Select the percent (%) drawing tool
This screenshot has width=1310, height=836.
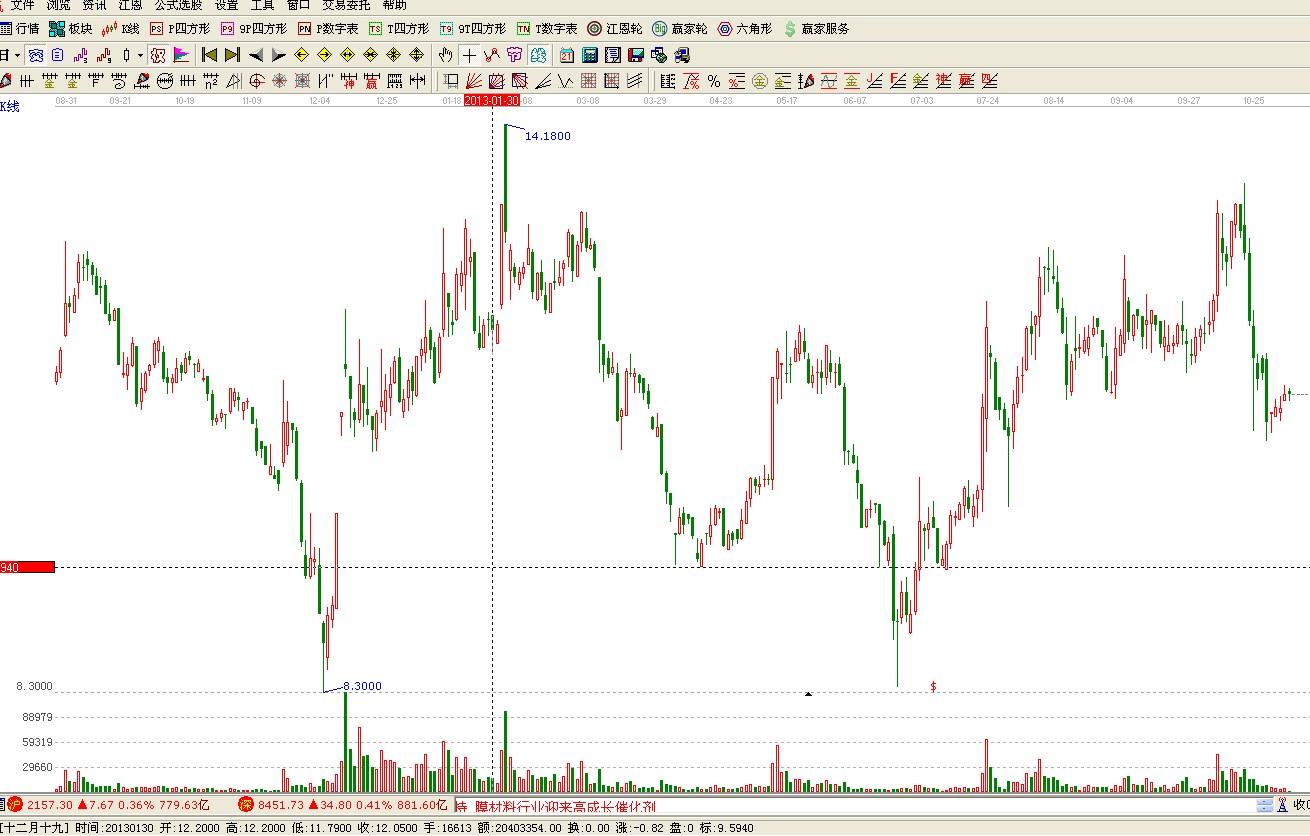(713, 81)
